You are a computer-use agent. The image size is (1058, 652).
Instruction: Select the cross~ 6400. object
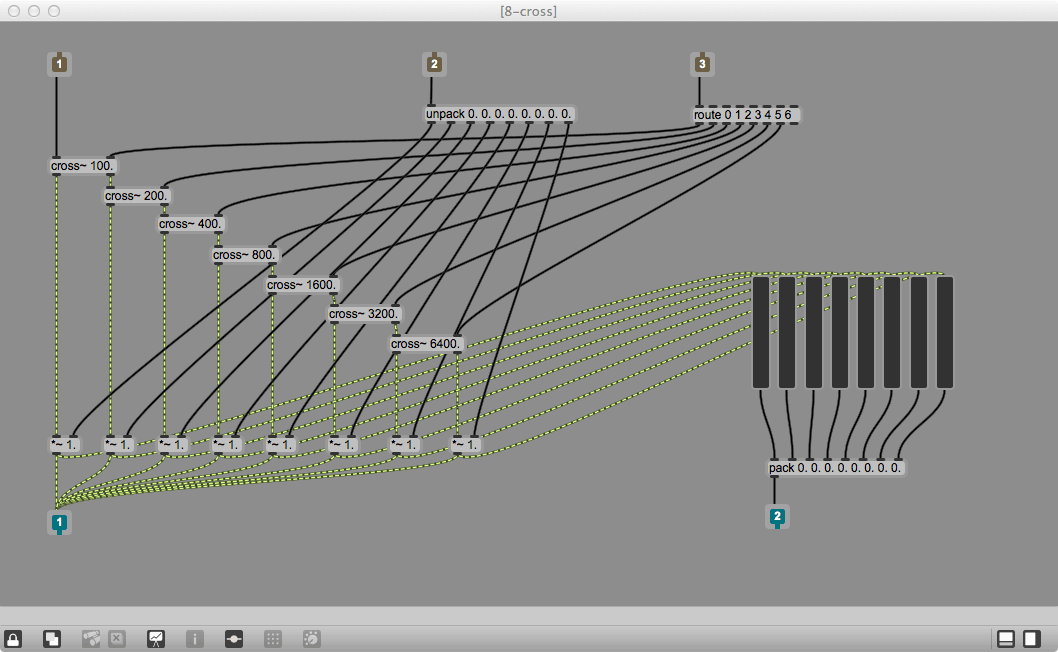(x=426, y=344)
